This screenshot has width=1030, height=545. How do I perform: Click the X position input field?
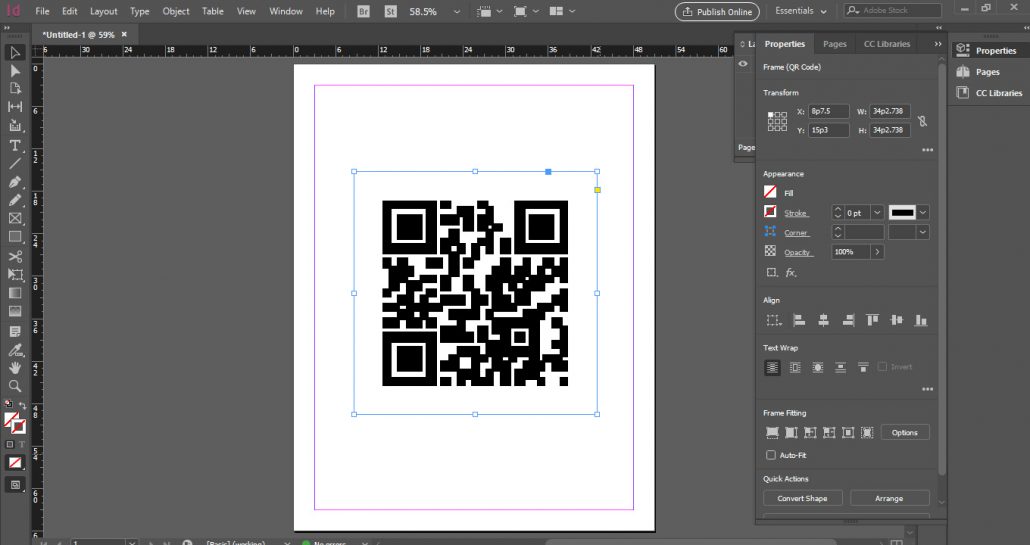829,112
